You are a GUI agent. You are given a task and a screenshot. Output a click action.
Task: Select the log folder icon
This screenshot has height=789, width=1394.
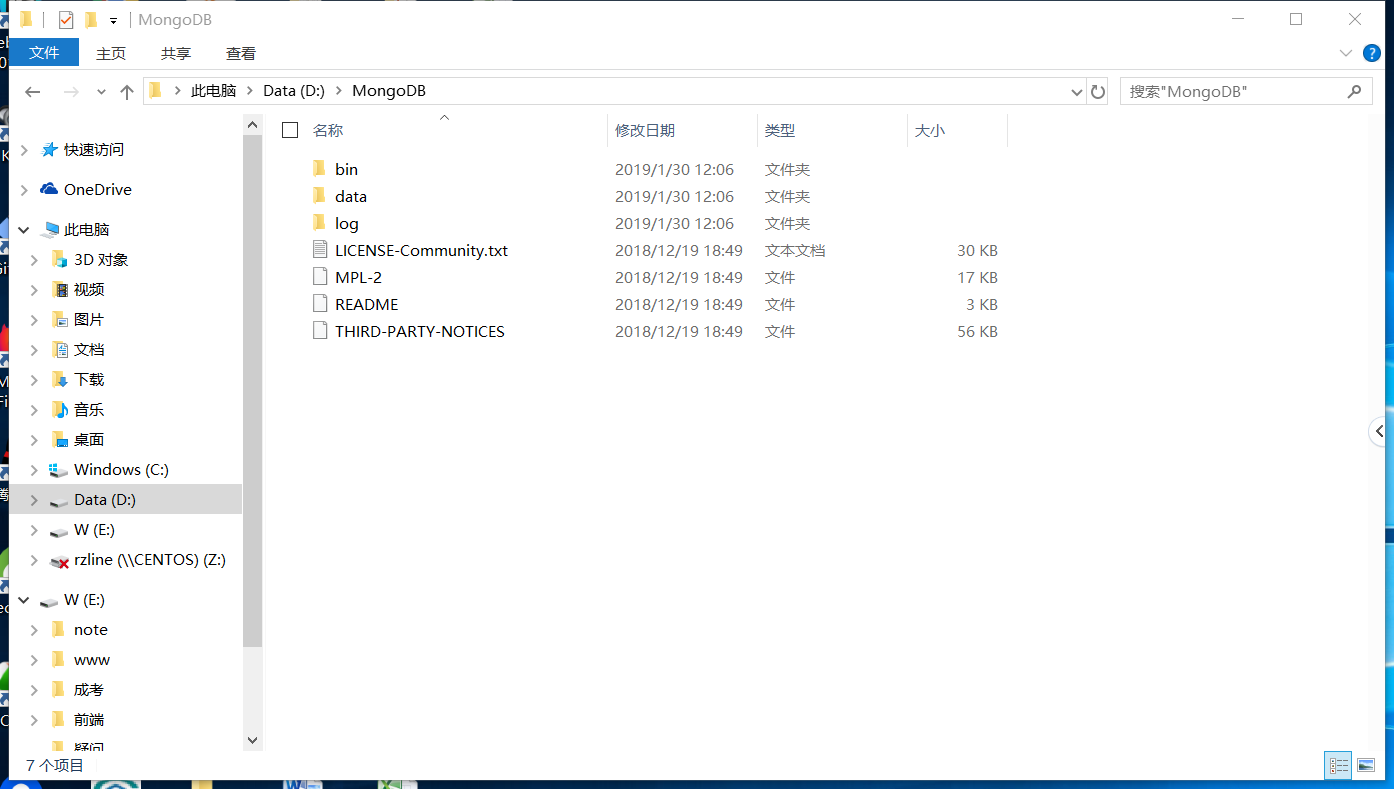[319, 223]
